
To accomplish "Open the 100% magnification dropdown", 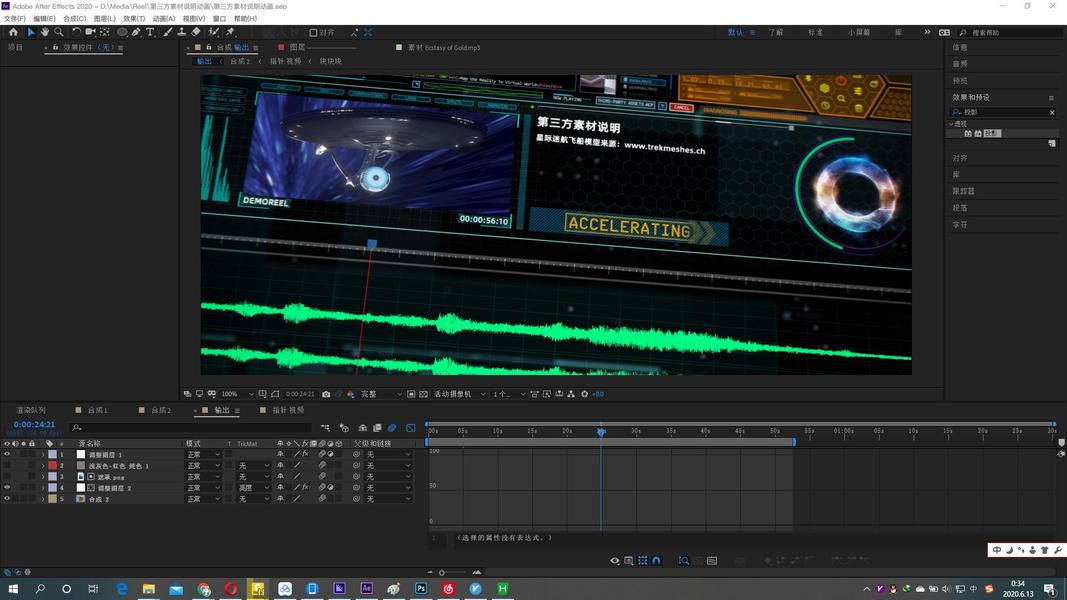I will [x=237, y=394].
